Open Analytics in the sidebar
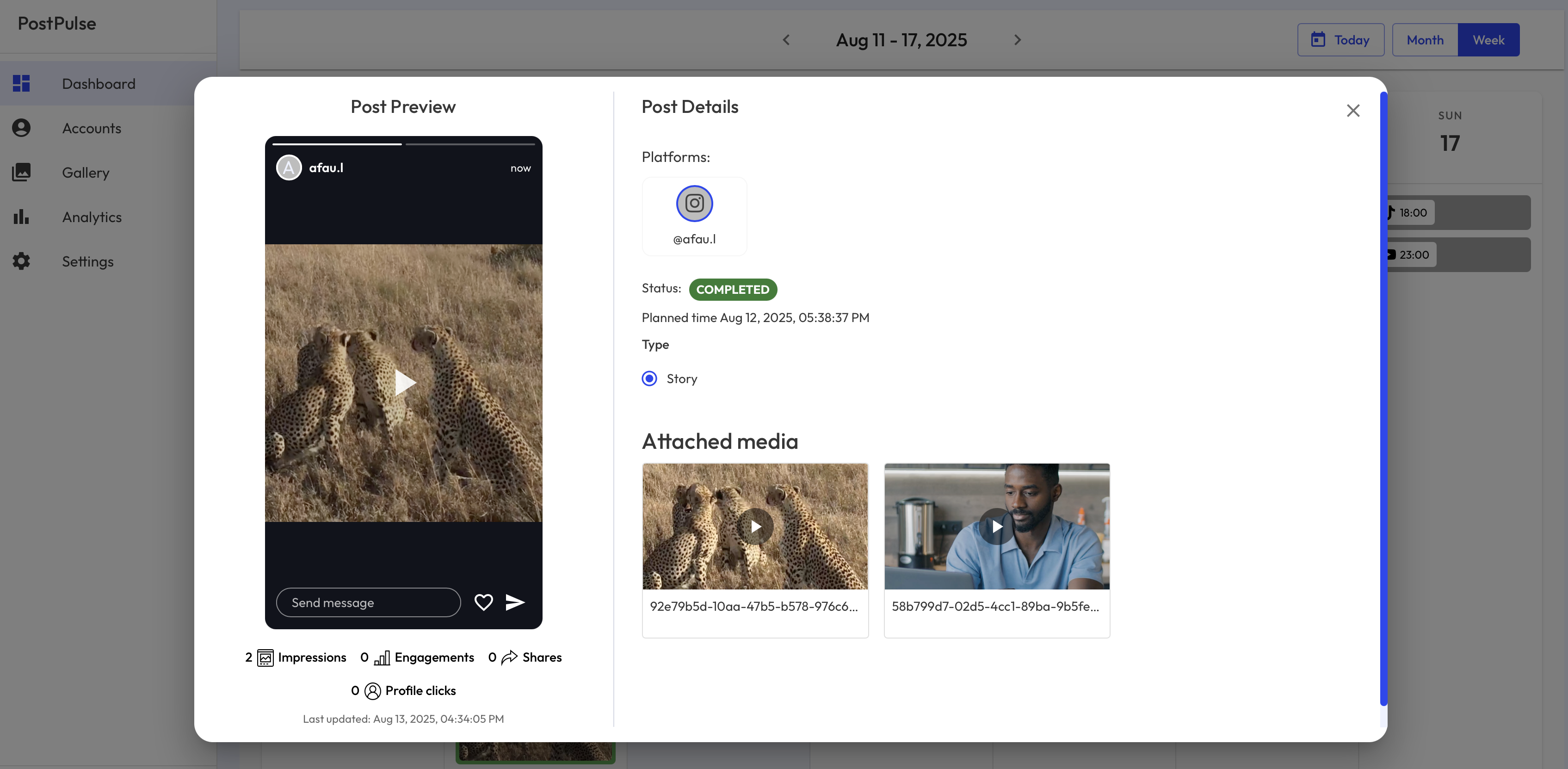 [108, 217]
